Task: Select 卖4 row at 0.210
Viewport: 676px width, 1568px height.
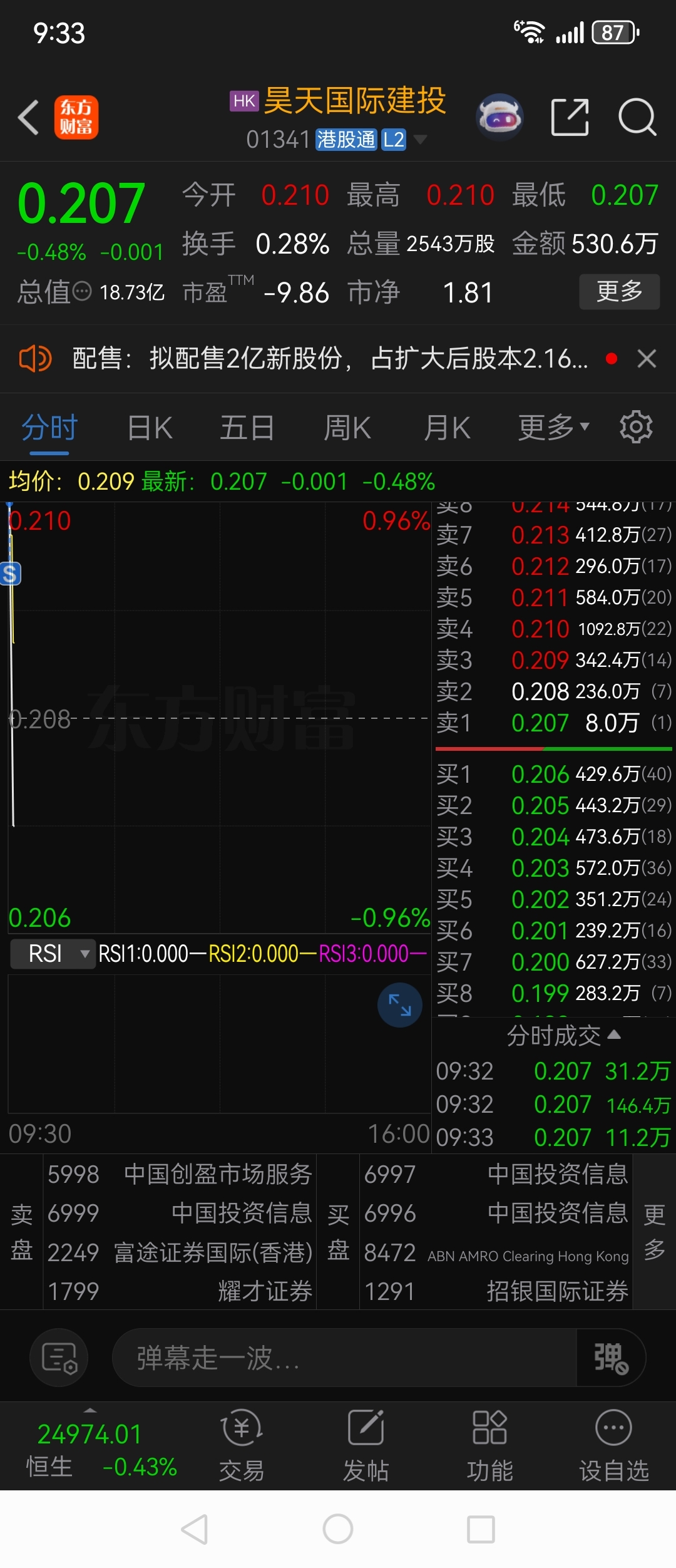Action: click(553, 629)
